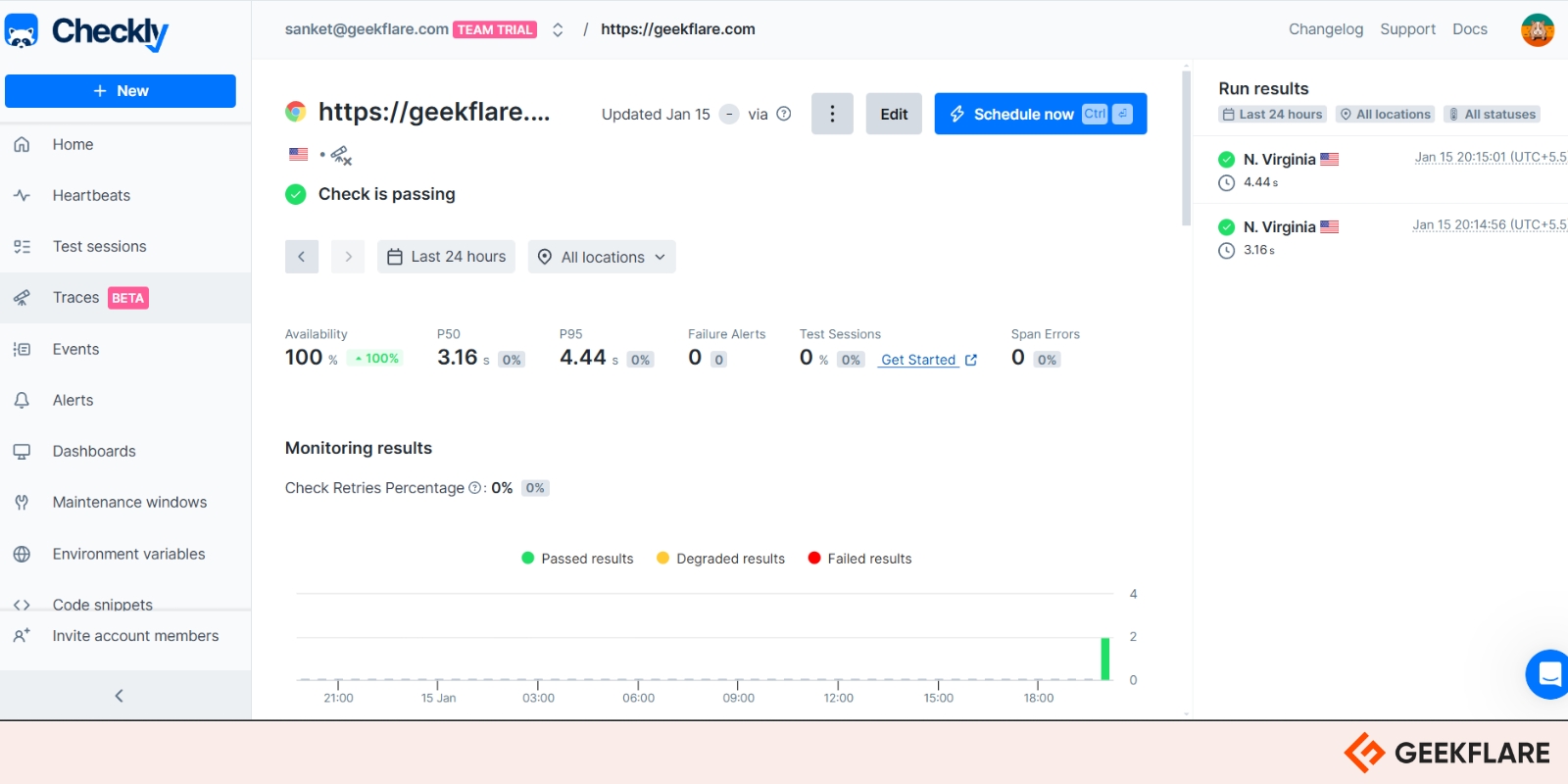Open the chat support bubble
The height and width of the screenshot is (784, 1568).
click(1548, 674)
